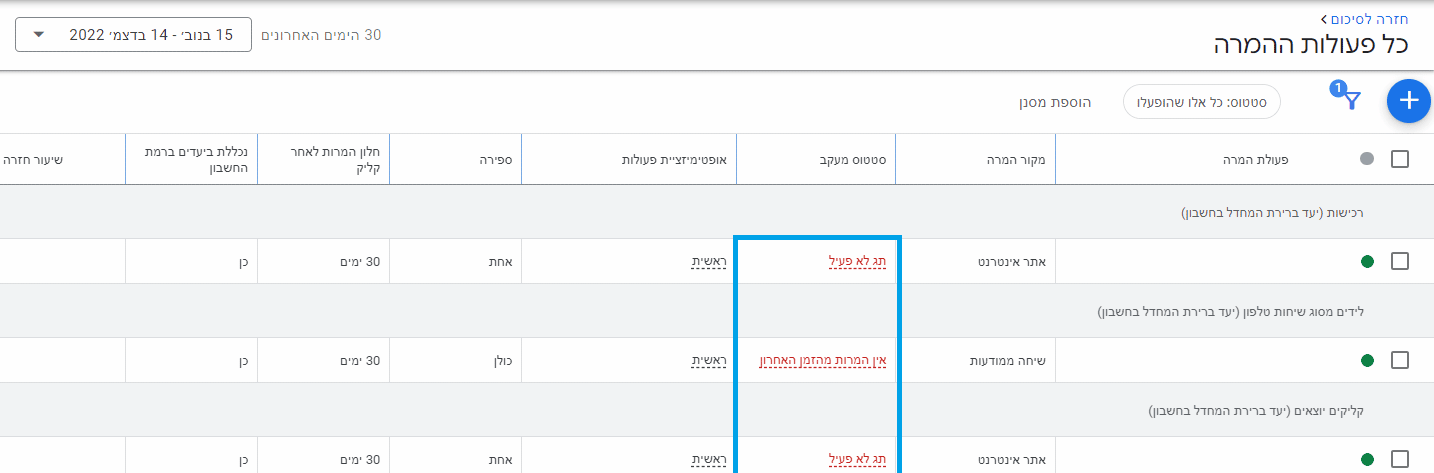Check the box for קליקים יוצאים row
The width and height of the screenshot is (1434, 473).
pyautogui.click(x=1400, y=459)
